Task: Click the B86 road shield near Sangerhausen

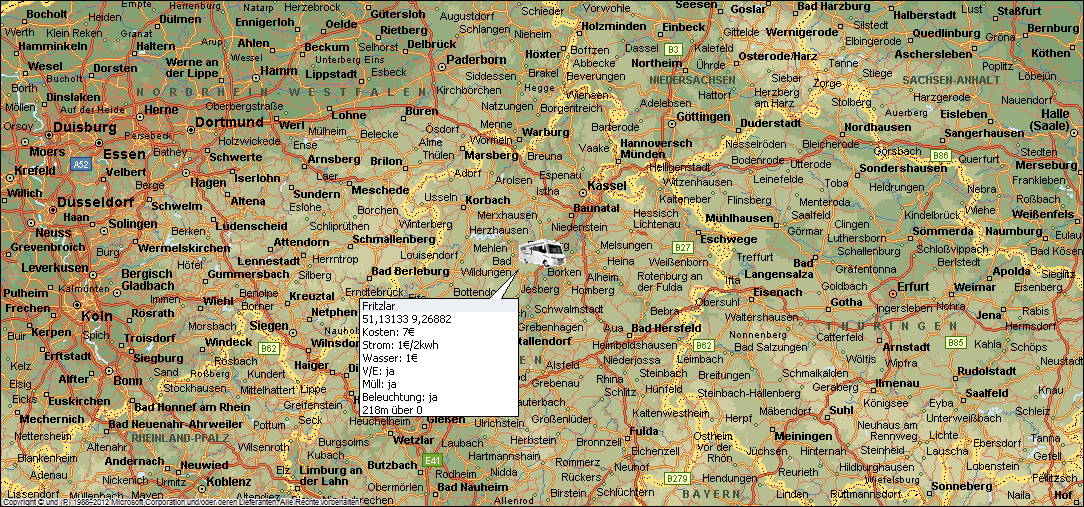Action: tap(940, 156)
